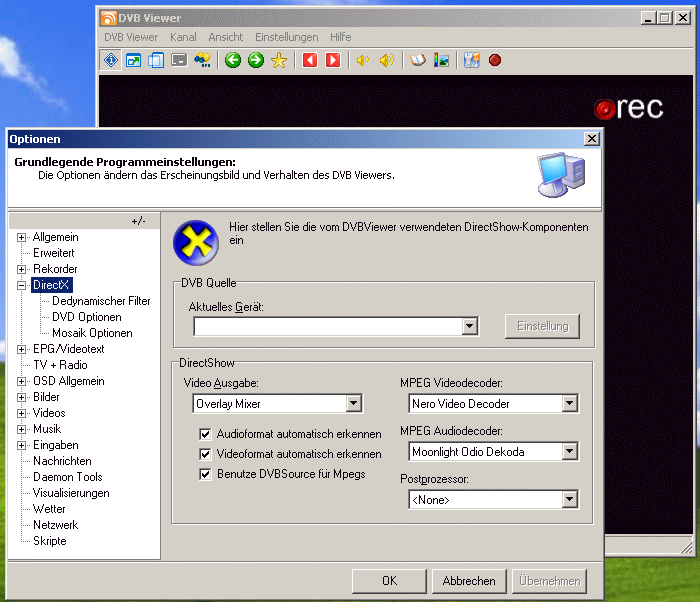This screenshot has height=602, width=700.
Task: Click the green right arrow icon
Action: pos(256,60)
